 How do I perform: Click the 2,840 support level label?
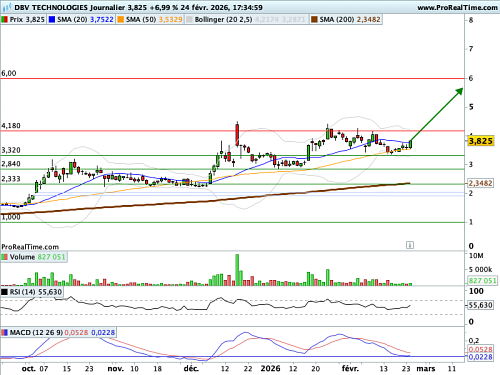[11, 164]
